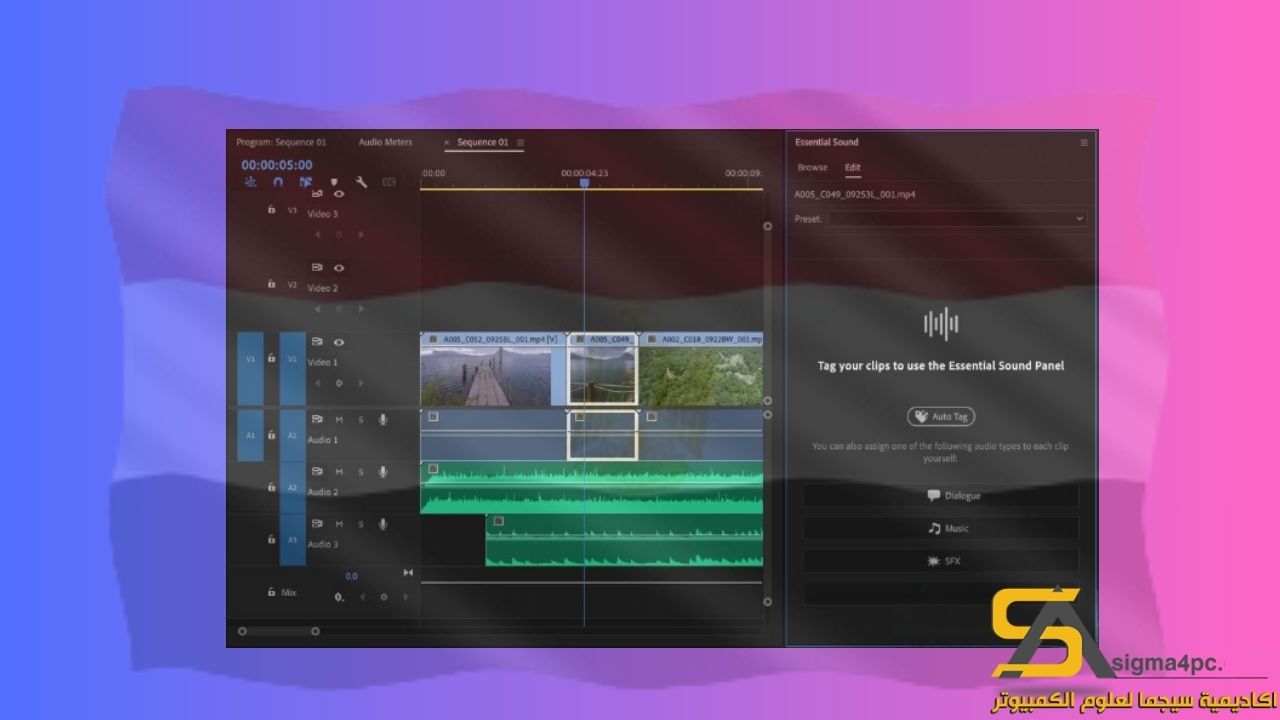The height and width of the screenshot is (720, 1280).
Task: Hide the Video 3 track output eye
Action: point(339,193)
